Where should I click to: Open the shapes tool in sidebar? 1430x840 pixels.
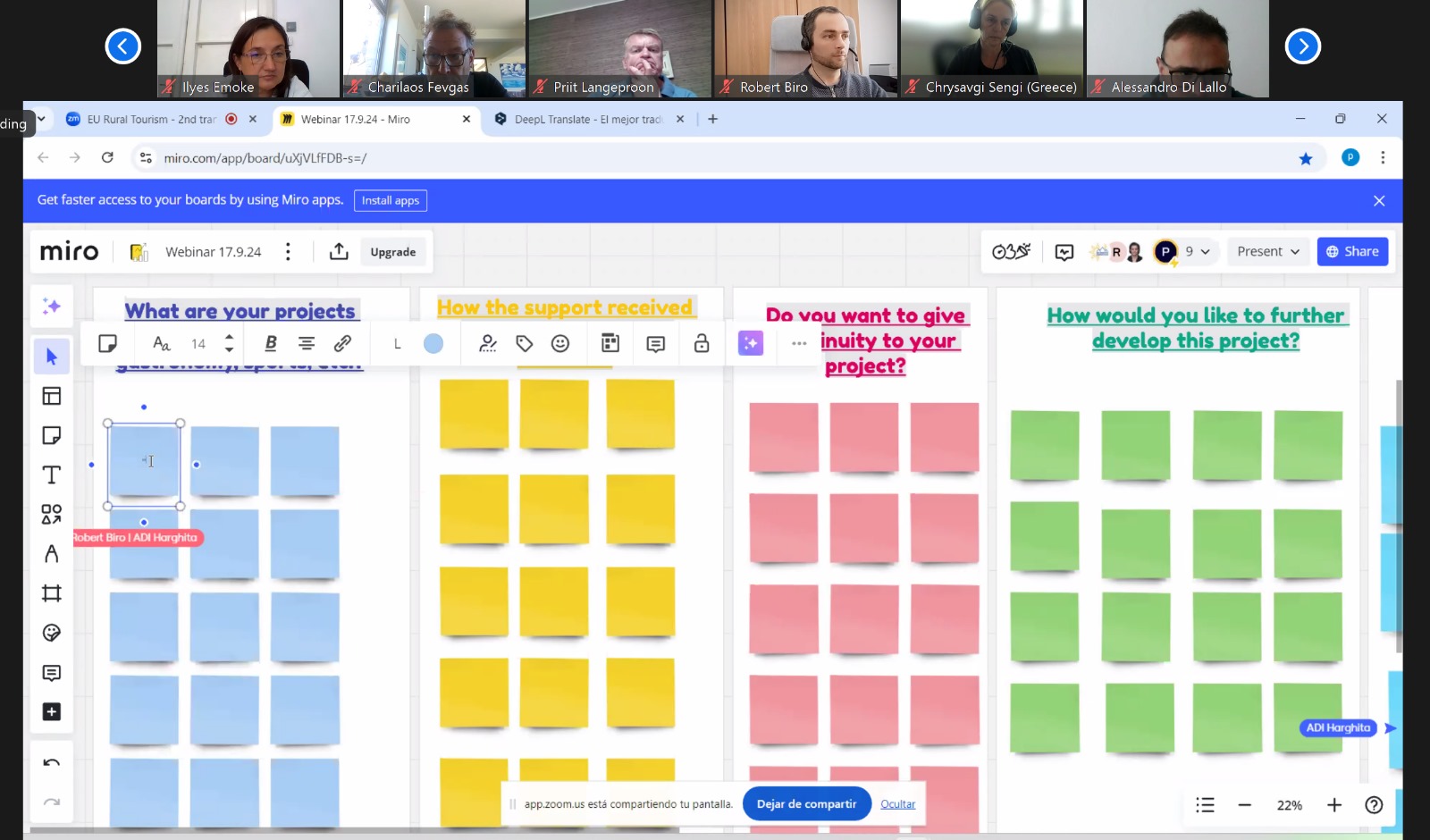[52, 514]
